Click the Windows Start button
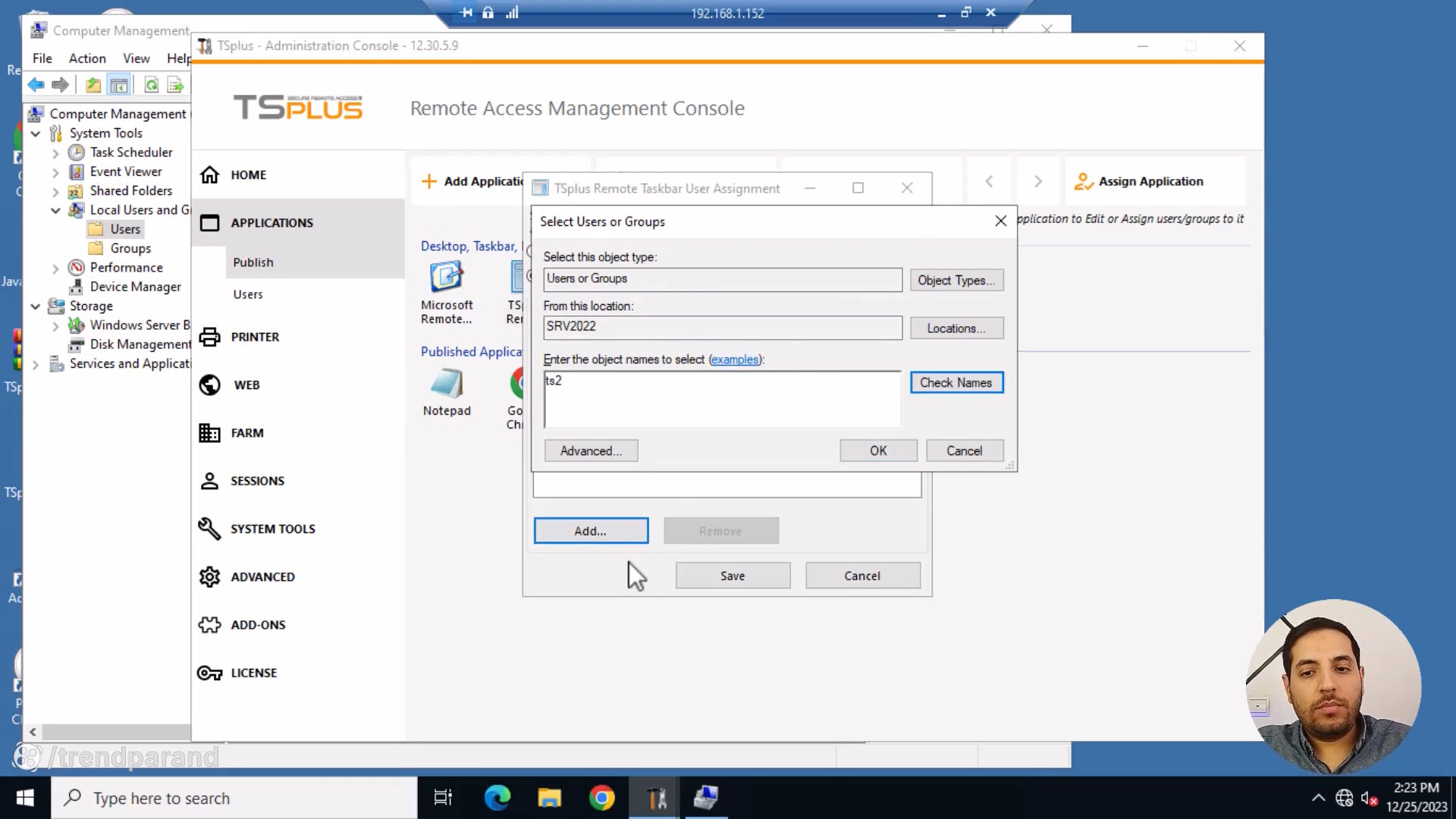 point(25,798)
